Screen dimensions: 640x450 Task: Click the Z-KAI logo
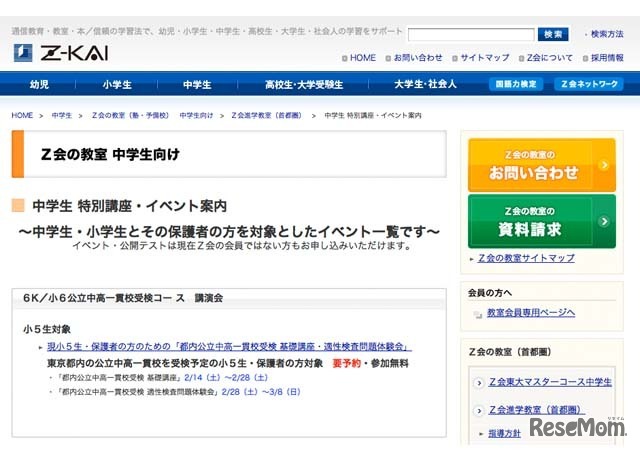(61, 53)
